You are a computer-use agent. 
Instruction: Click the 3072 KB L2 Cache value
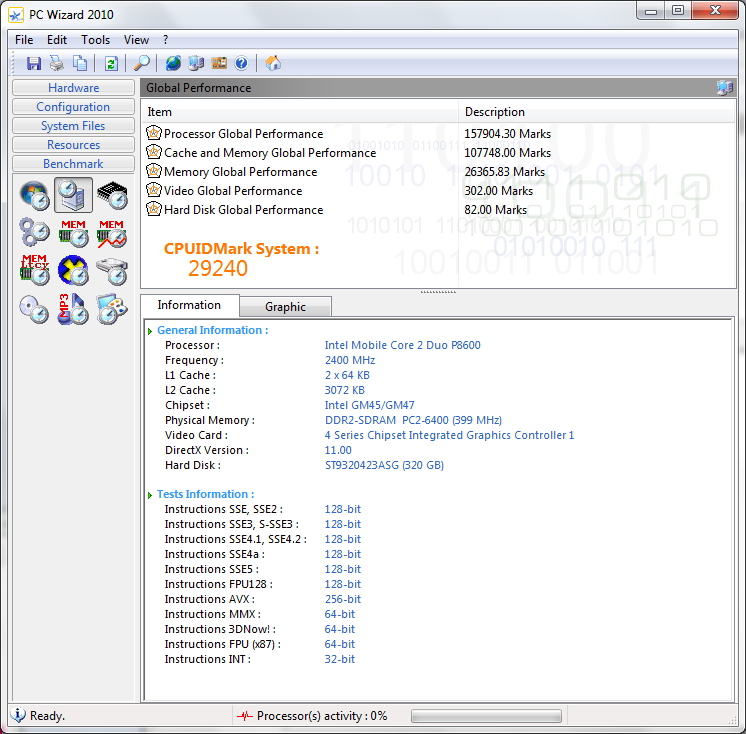(x=344, y=391)
